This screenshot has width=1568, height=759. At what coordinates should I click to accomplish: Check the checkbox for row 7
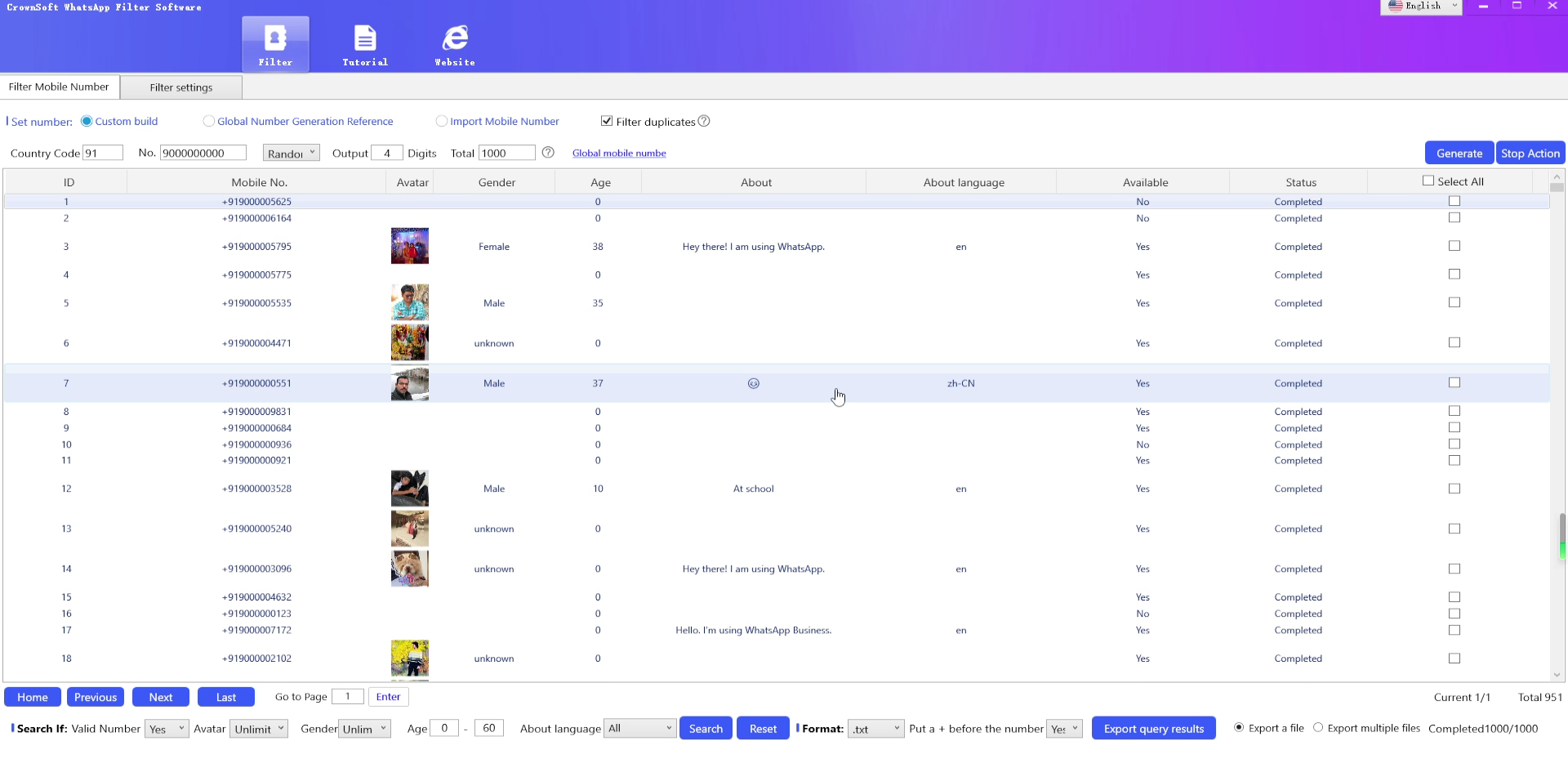1454,382
